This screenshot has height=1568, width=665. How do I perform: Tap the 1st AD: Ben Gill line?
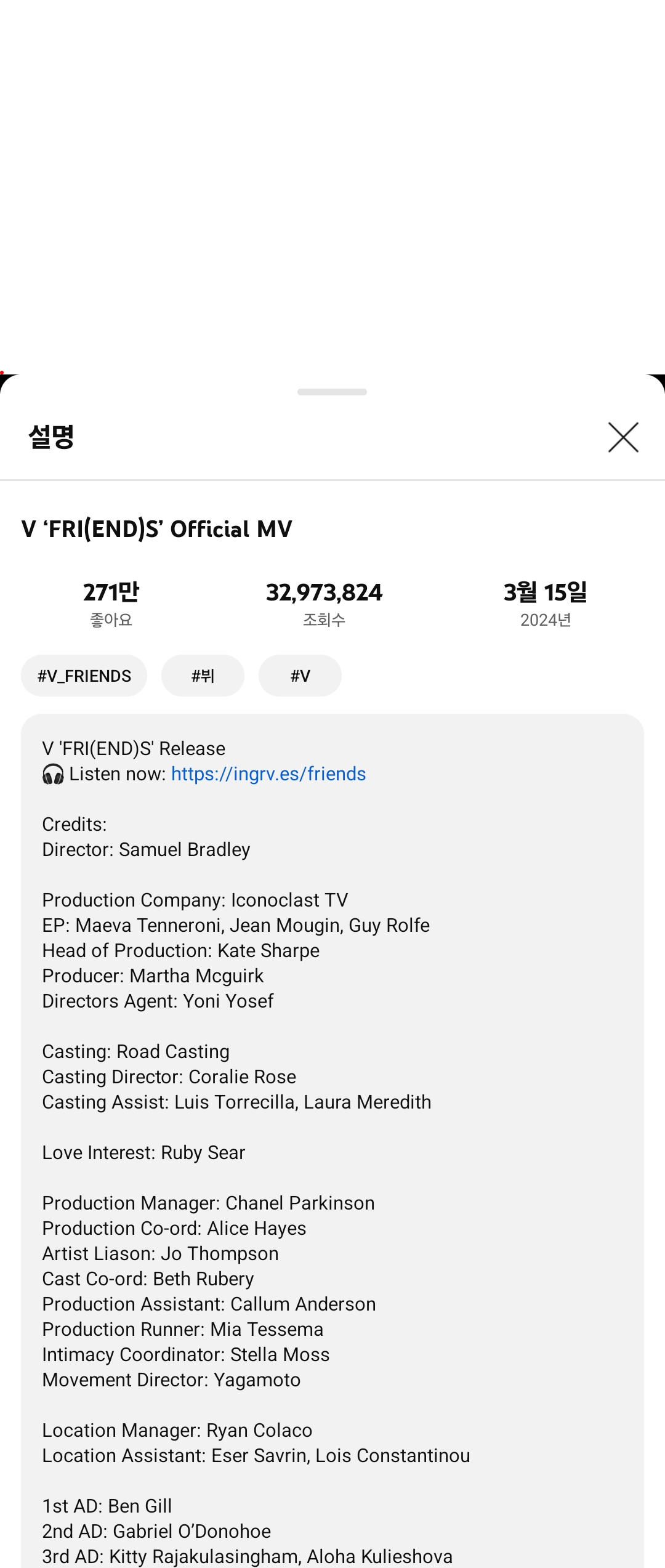tap(107, 1506)
